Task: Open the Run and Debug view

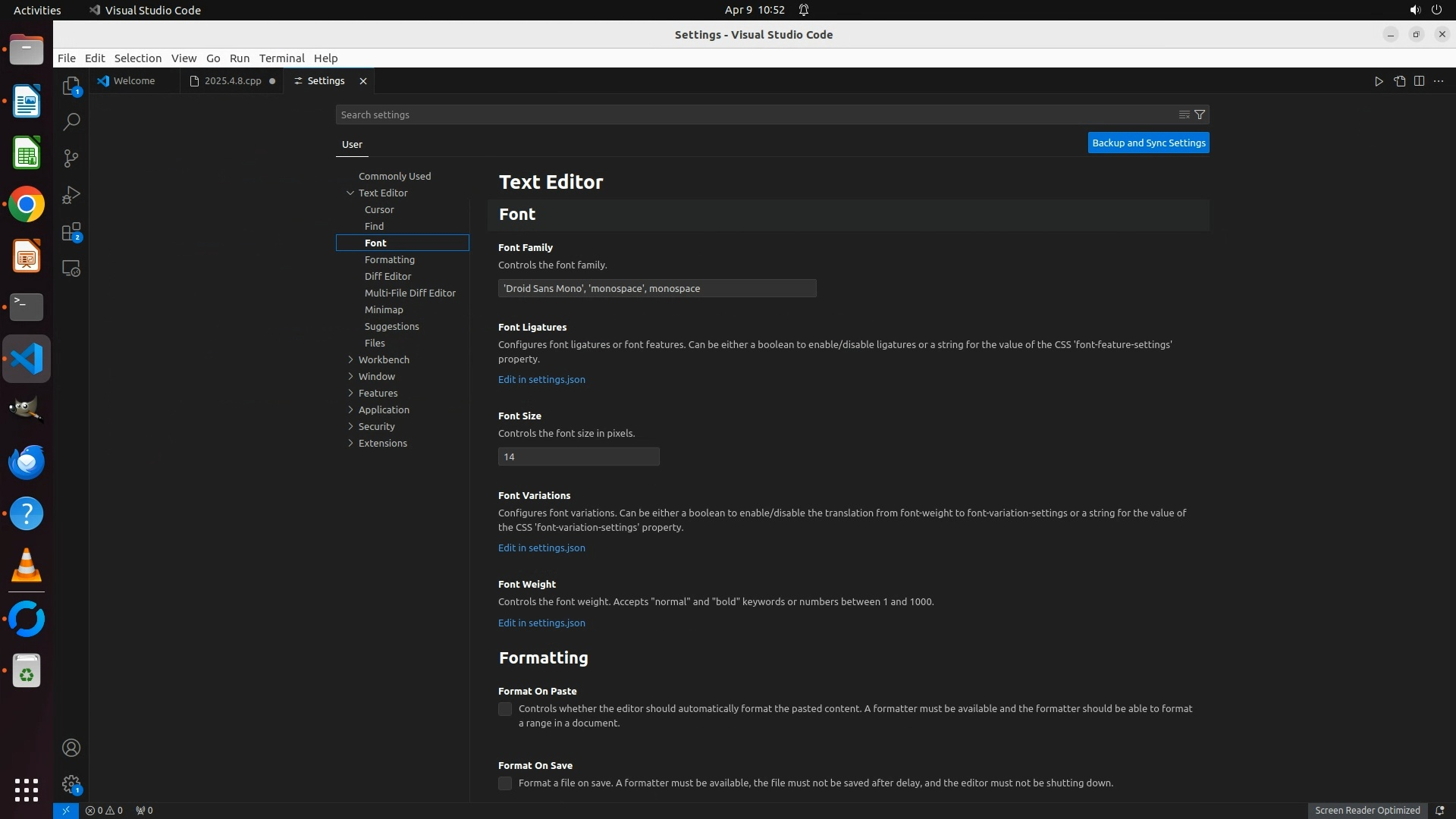Action: 71,195
